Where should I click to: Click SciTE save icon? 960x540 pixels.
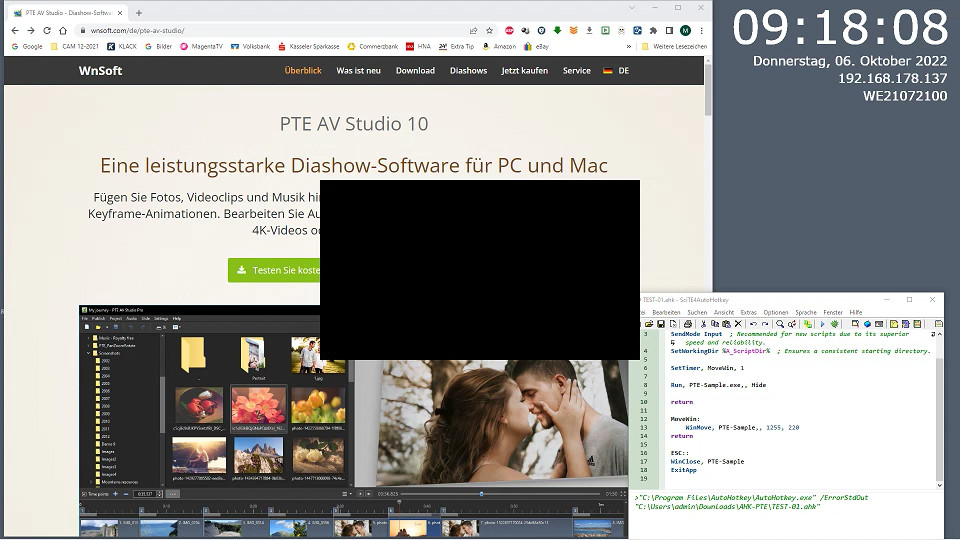coord(661,324)
